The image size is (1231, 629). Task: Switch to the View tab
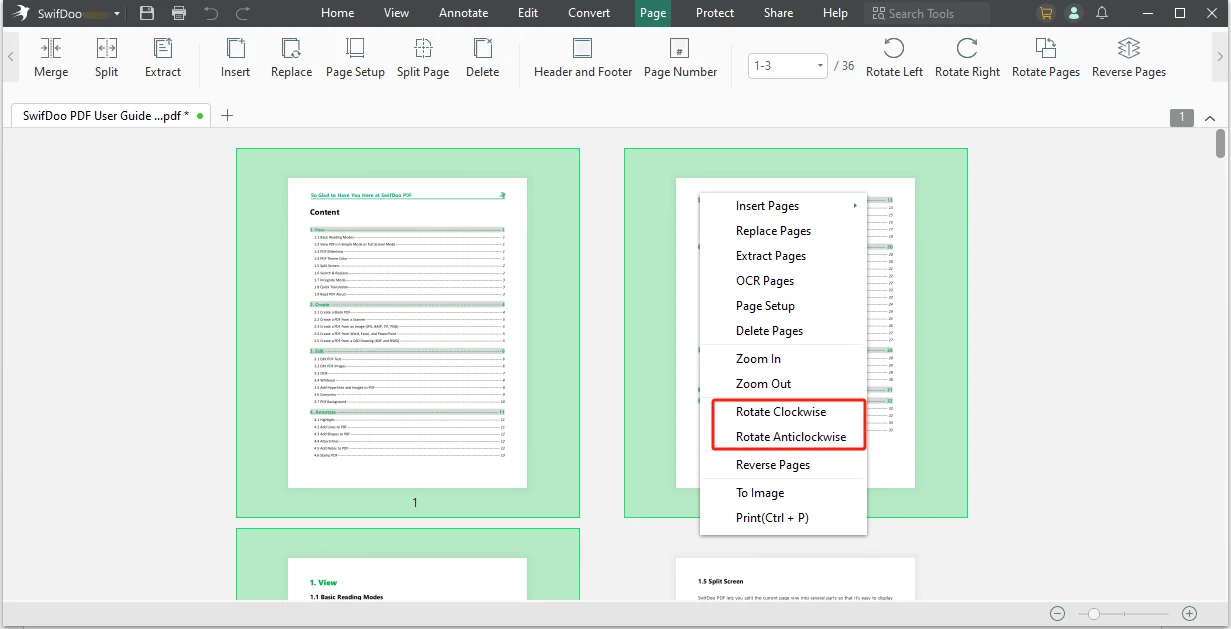(396, 13)
